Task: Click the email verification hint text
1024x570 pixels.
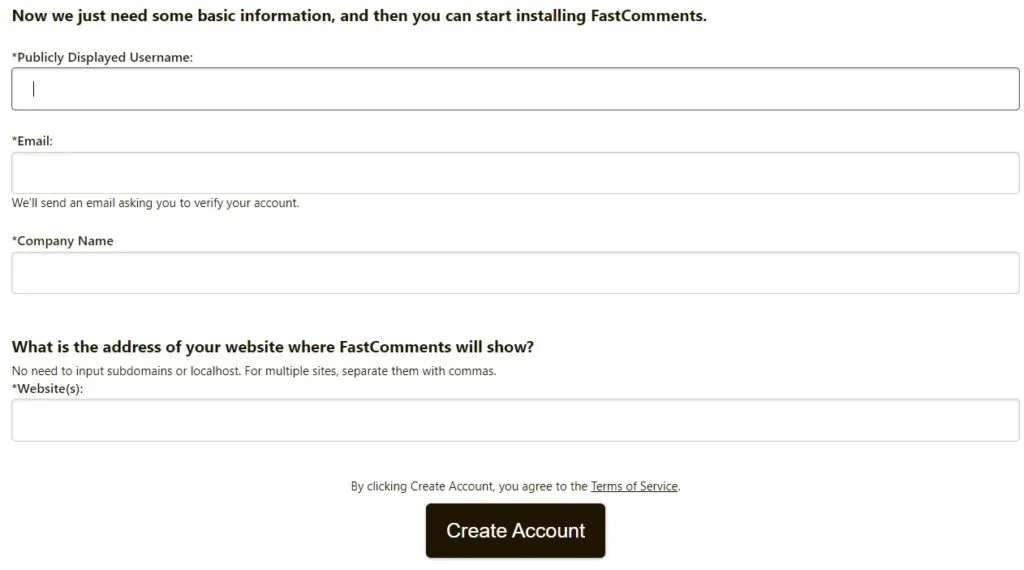Action: pyautogui.click(x=155, y=203)
